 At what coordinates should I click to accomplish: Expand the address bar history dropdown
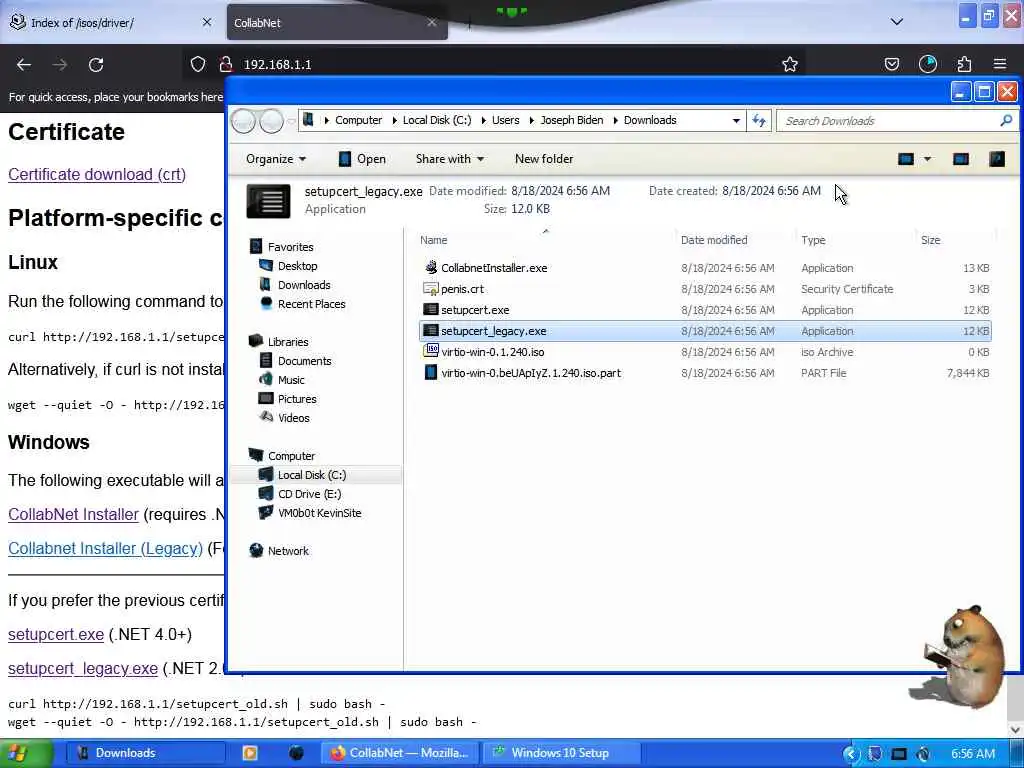736,121
